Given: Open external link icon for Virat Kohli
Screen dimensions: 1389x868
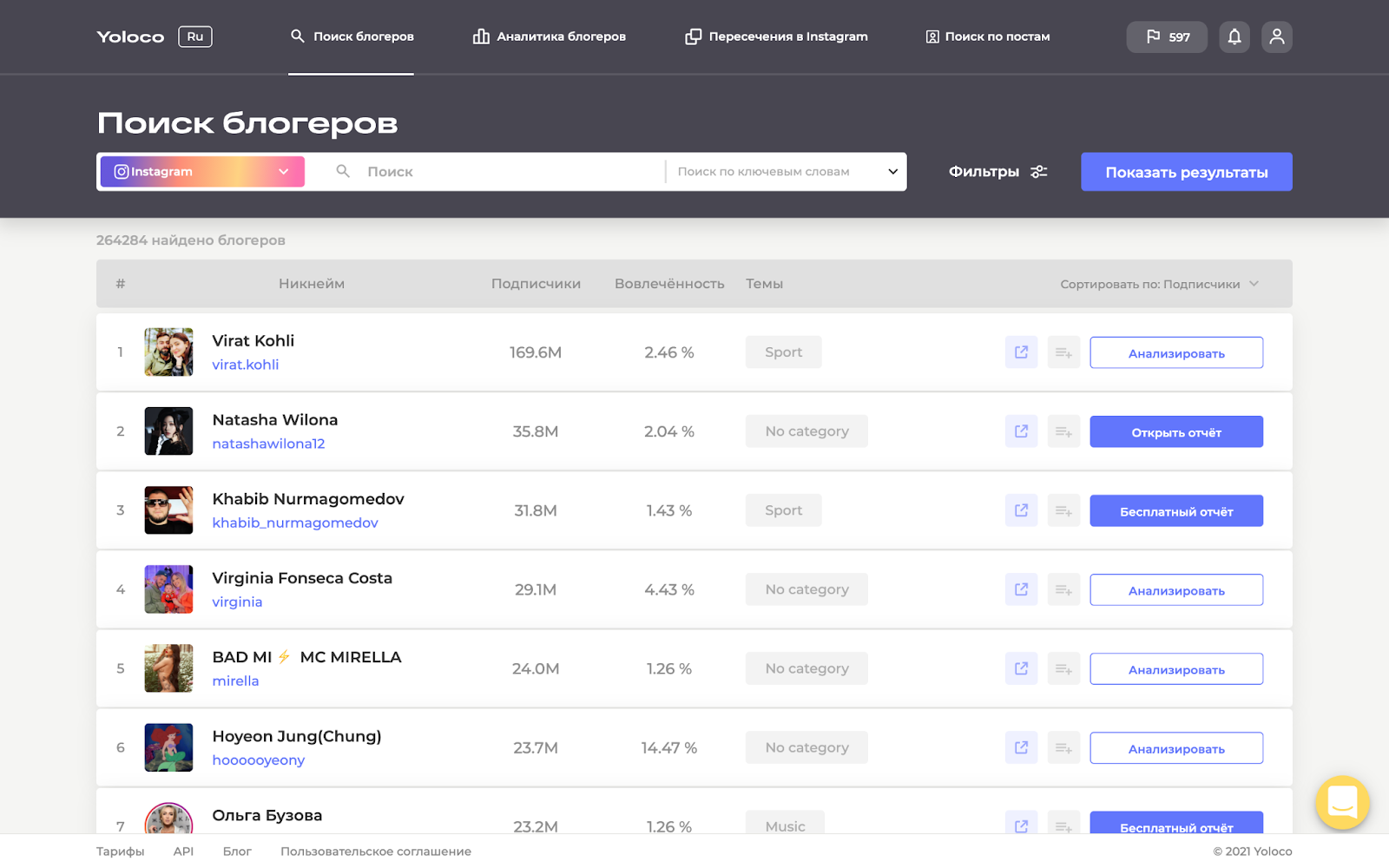Looking at the screenshot, I should (1022, 352).
